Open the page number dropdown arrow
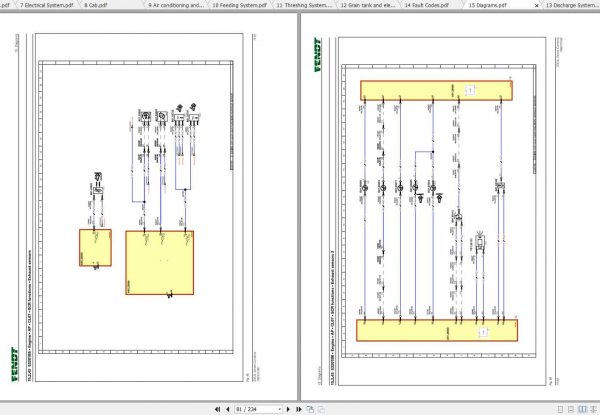 pyautogui.click(x=280, y=410)
